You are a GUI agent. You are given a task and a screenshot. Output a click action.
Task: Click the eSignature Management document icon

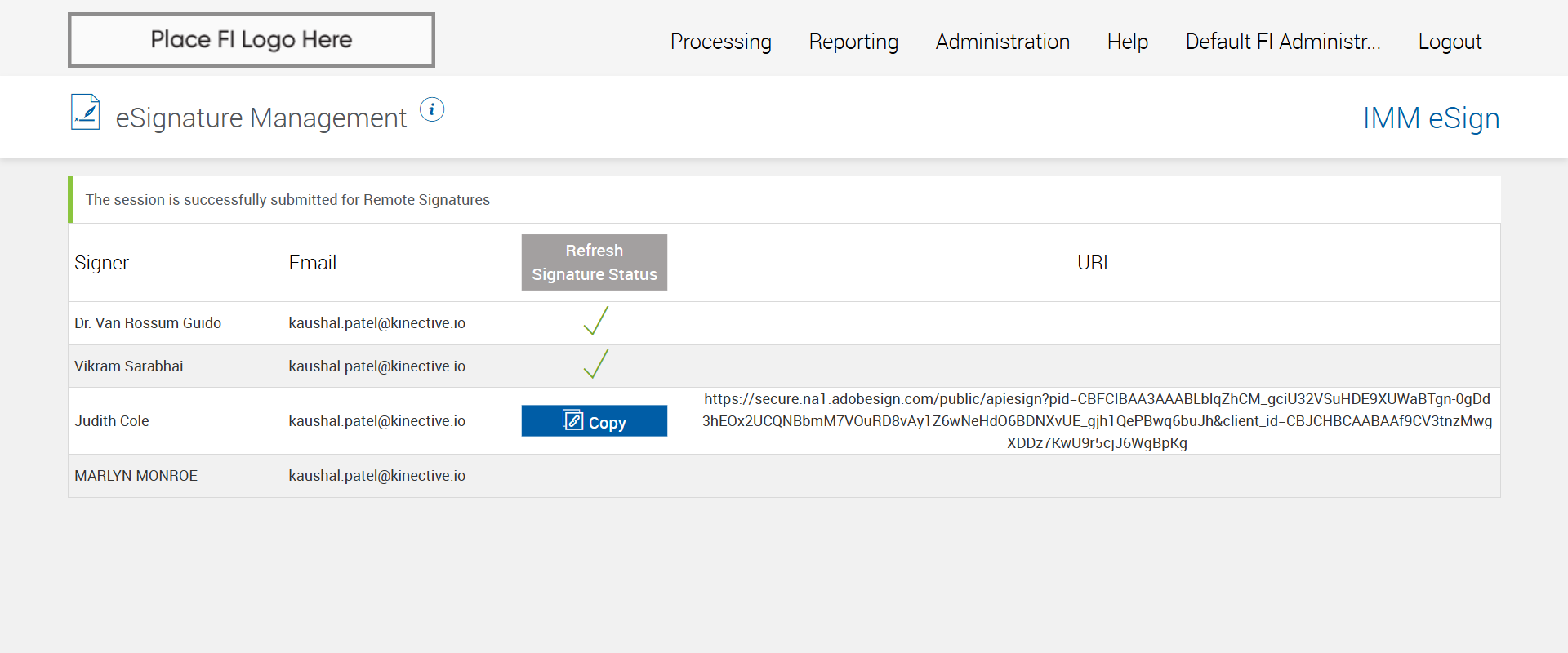tap(86, 112)
